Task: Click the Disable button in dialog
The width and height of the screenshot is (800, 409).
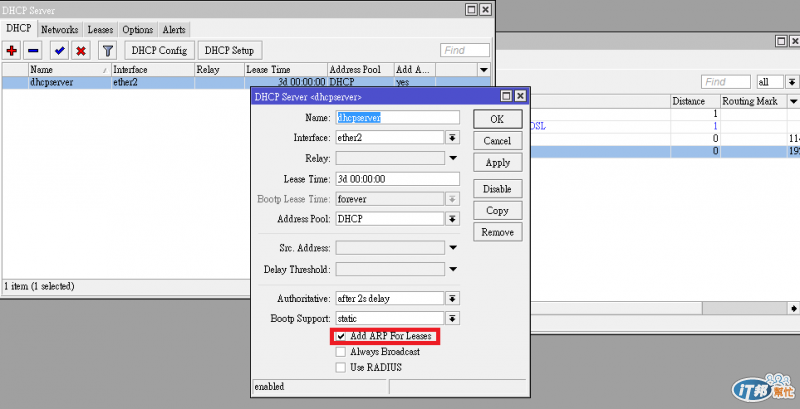Action: pyautogui.click(x=497, y=189)
